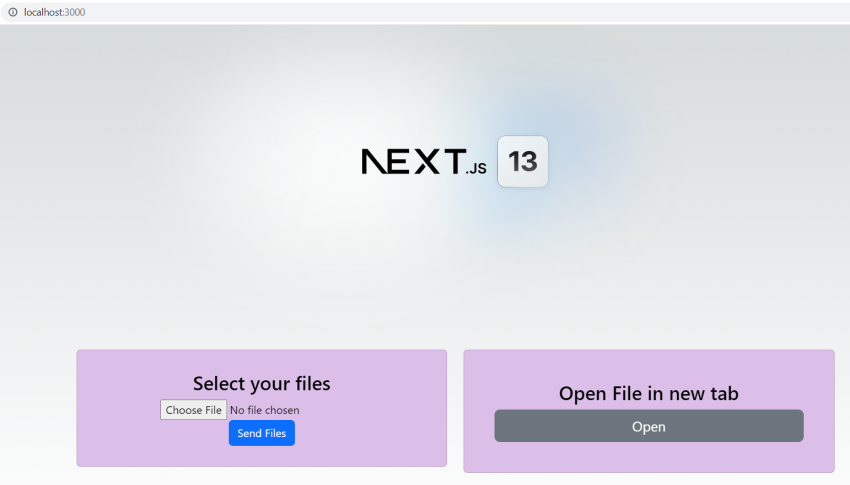The height and width of the screenshot is (485, 850).
Task: Click the gray Open button
Action: click(x=649, y=426)
